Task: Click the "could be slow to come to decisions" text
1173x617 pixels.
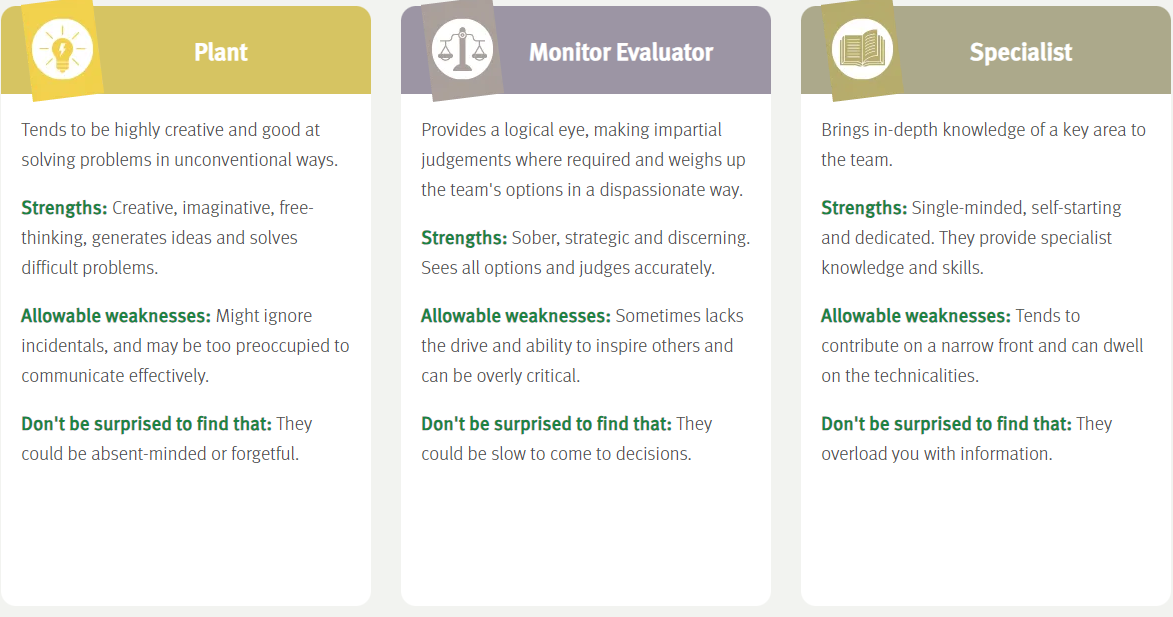Action: click(x=556, y=454)
